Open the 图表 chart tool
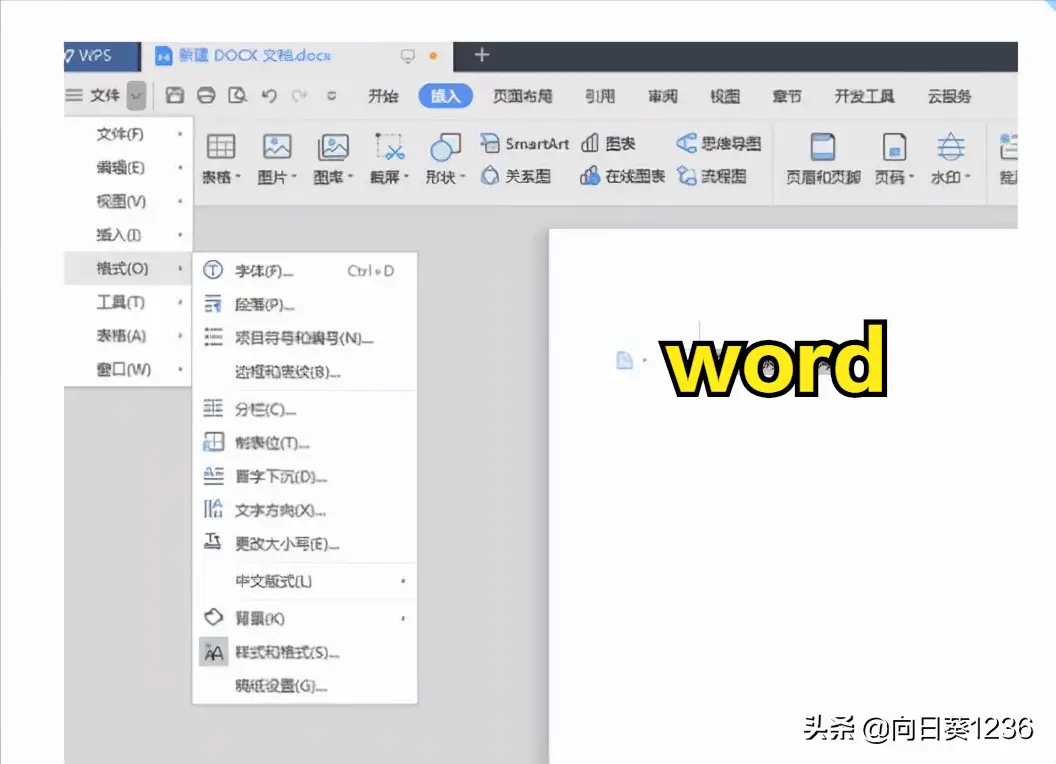 [x=605, y=143]
